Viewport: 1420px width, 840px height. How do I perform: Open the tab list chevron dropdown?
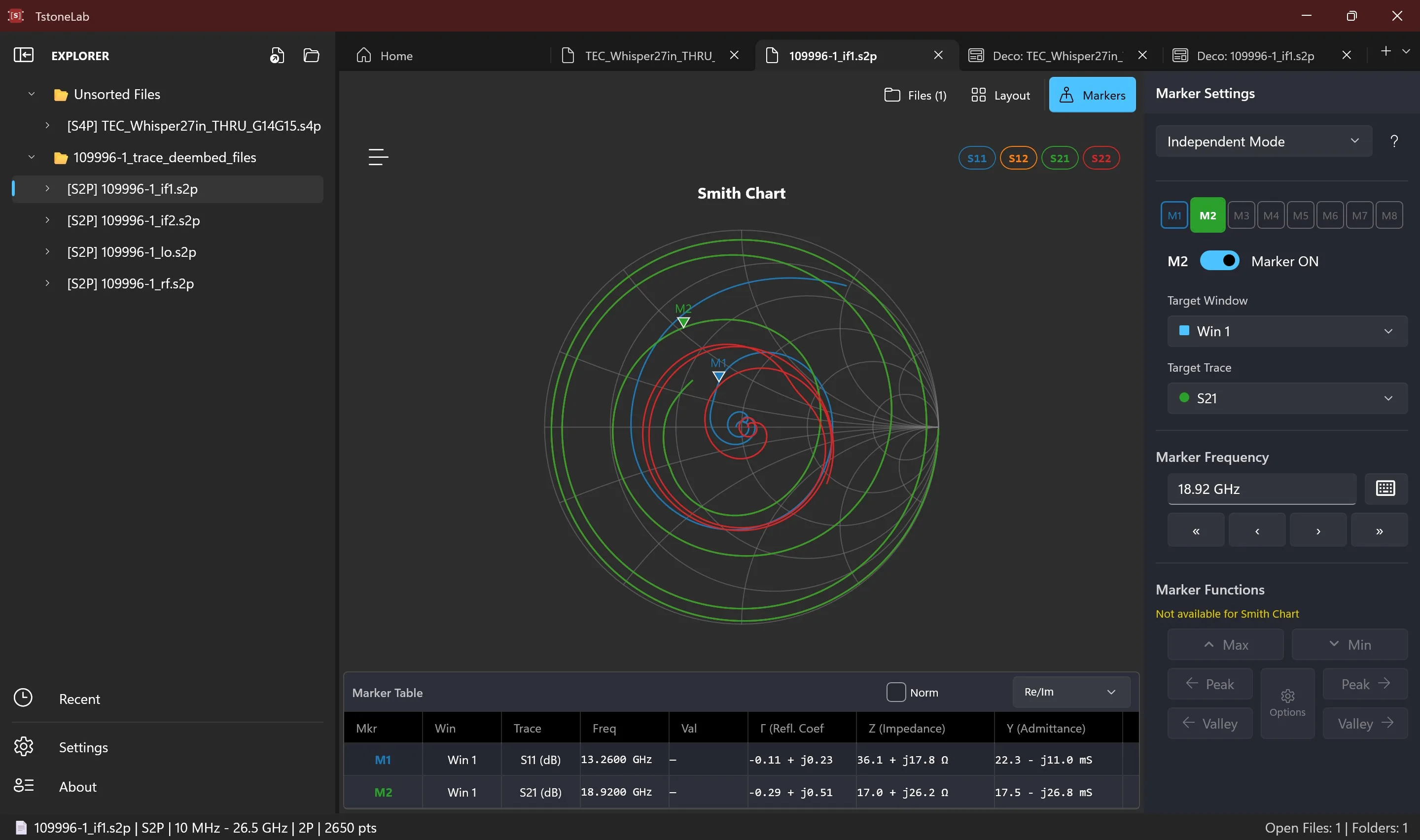coord(1406,51)
